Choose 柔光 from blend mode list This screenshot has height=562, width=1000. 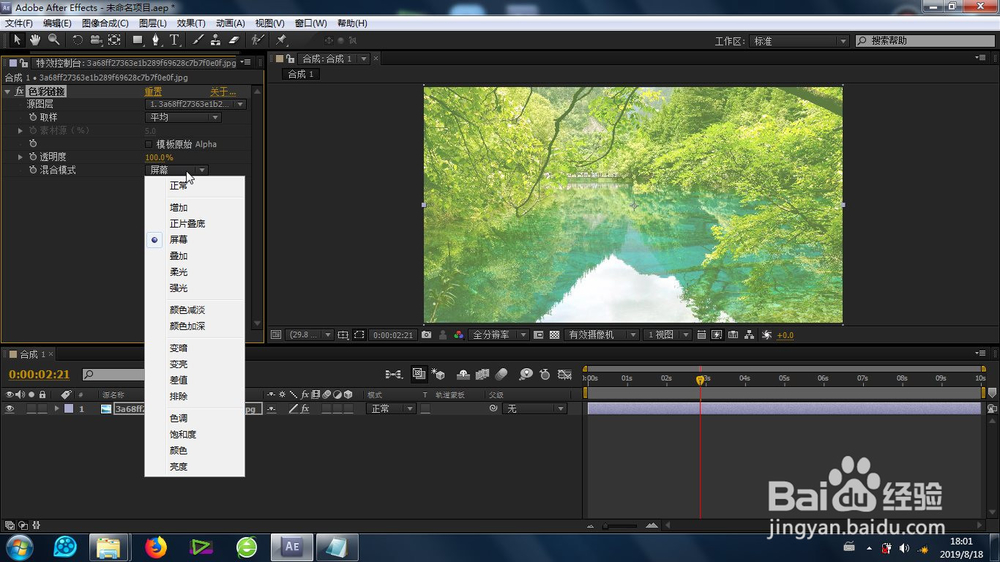click(x=179, y=272)
